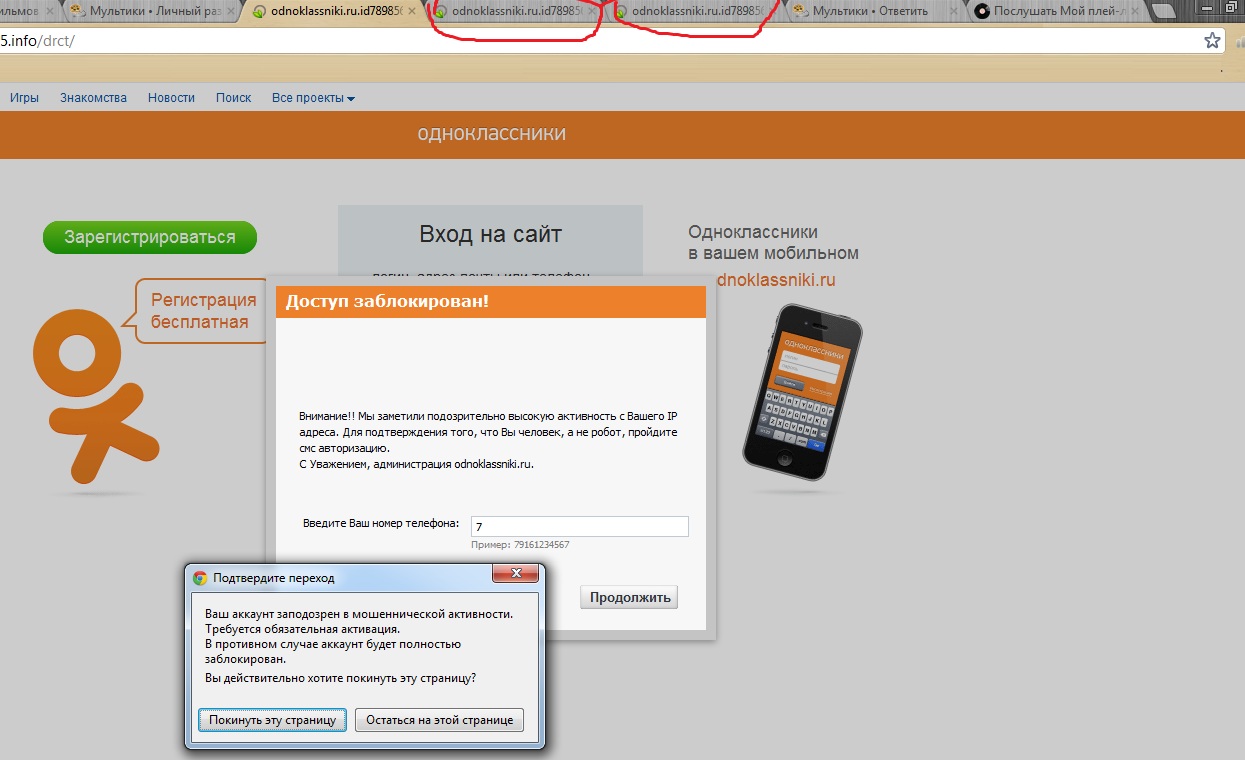This screenshot has width=1245, height=760.
Task: Open the 'Игры' menu link
Action: coord(24,98)
